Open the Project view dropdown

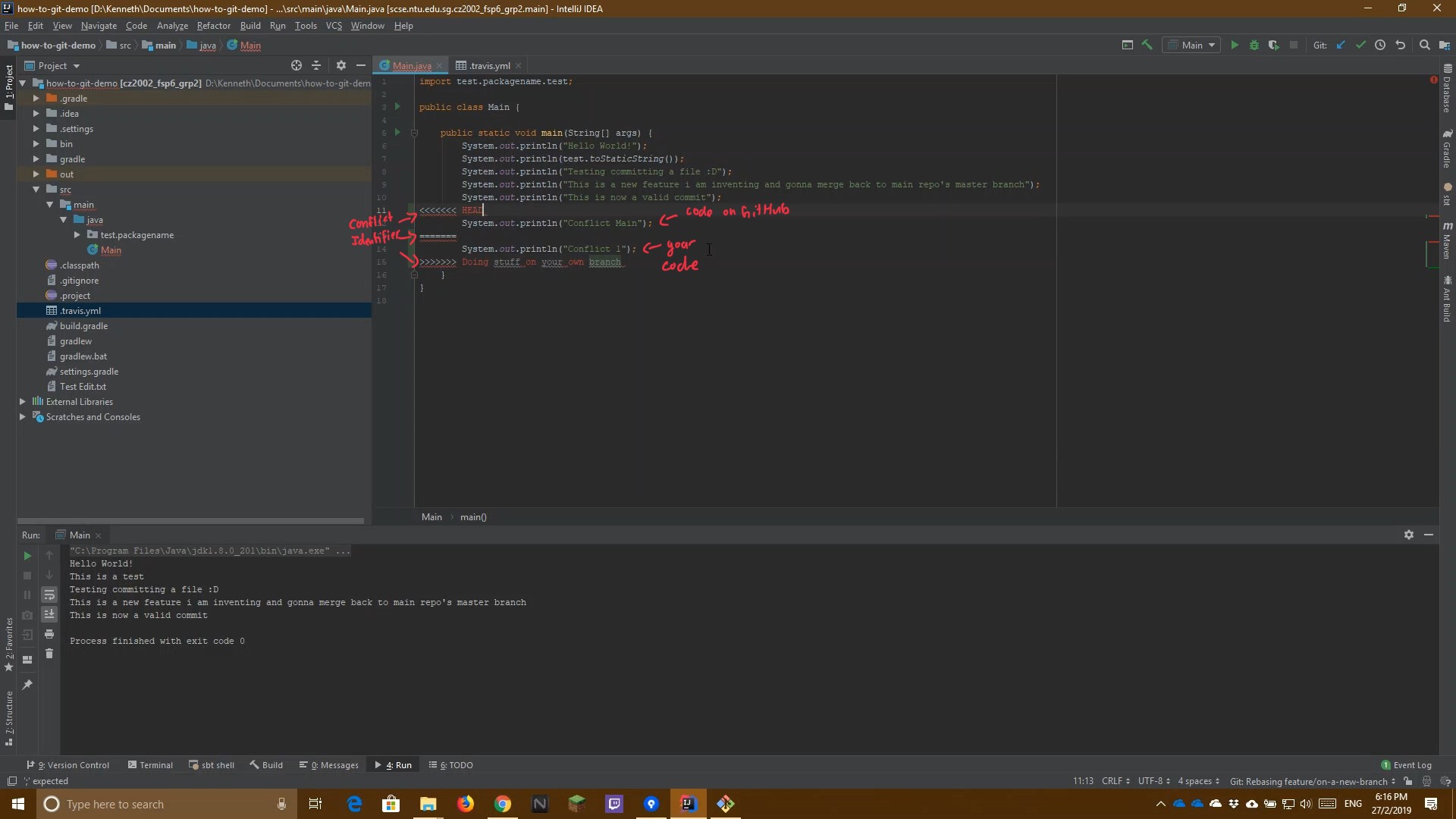pos(52,66)
